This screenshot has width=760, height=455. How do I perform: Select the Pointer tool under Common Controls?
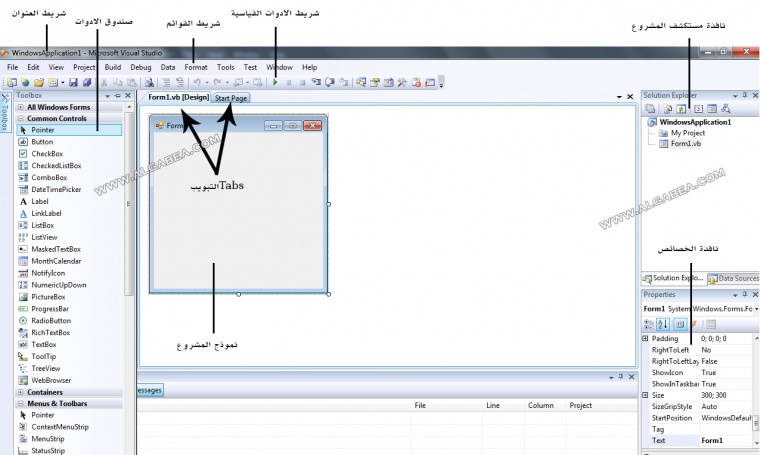click(x=69, y=130)
